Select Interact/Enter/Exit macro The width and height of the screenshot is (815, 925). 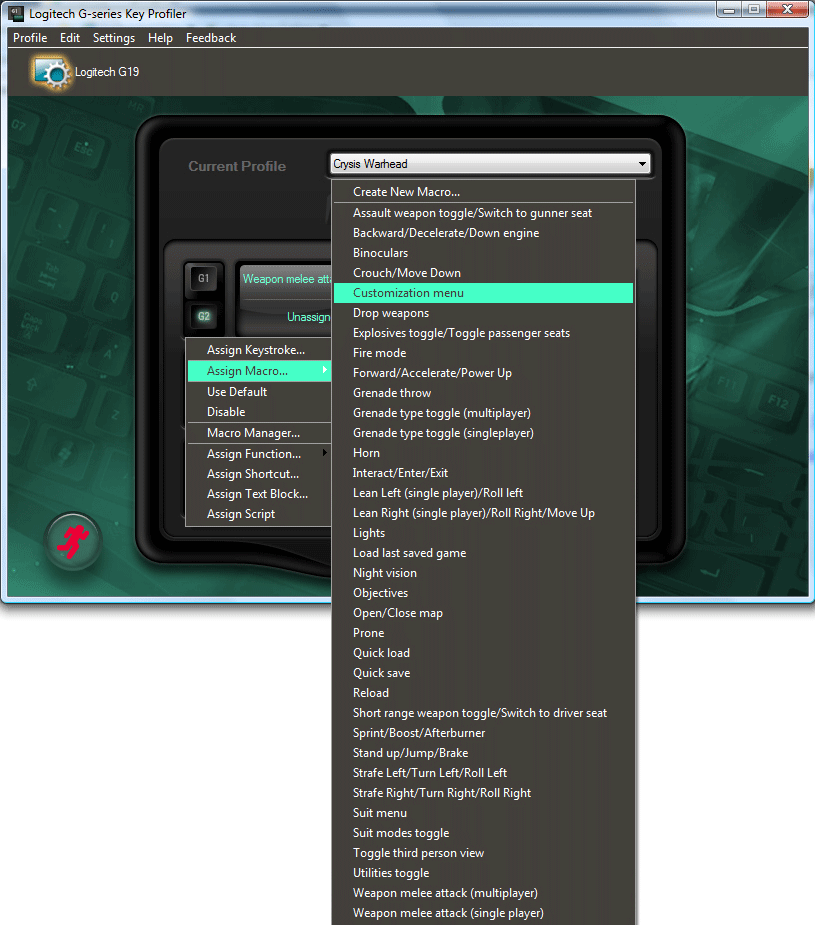(x=484, y=473)
